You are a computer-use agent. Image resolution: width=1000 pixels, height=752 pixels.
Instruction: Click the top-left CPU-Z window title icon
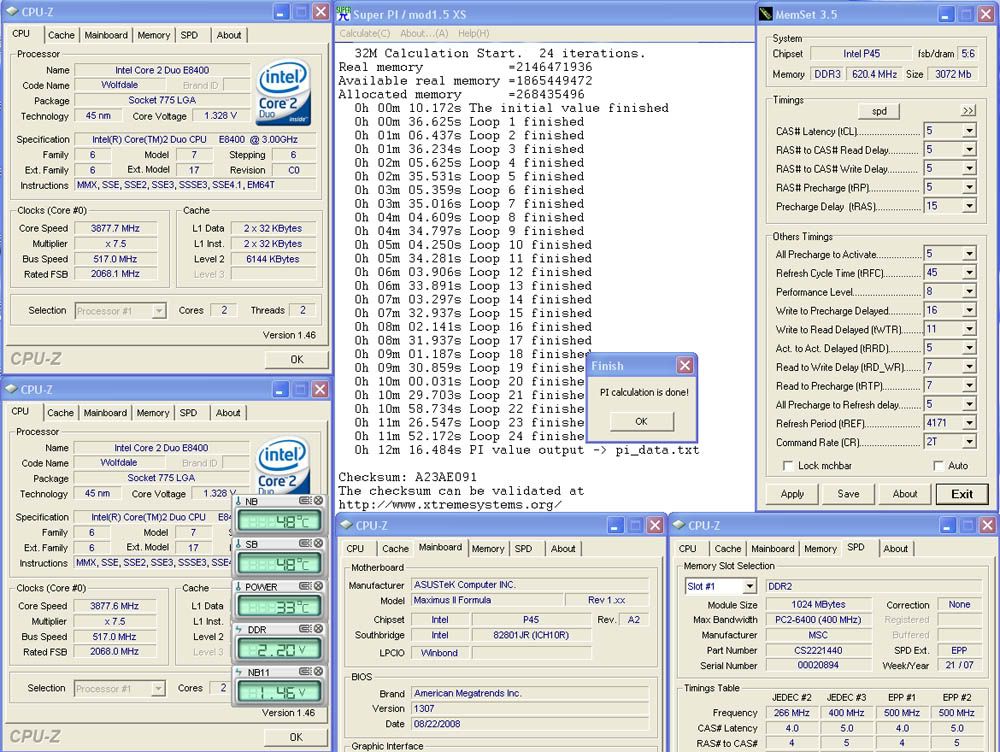[11, 11]
